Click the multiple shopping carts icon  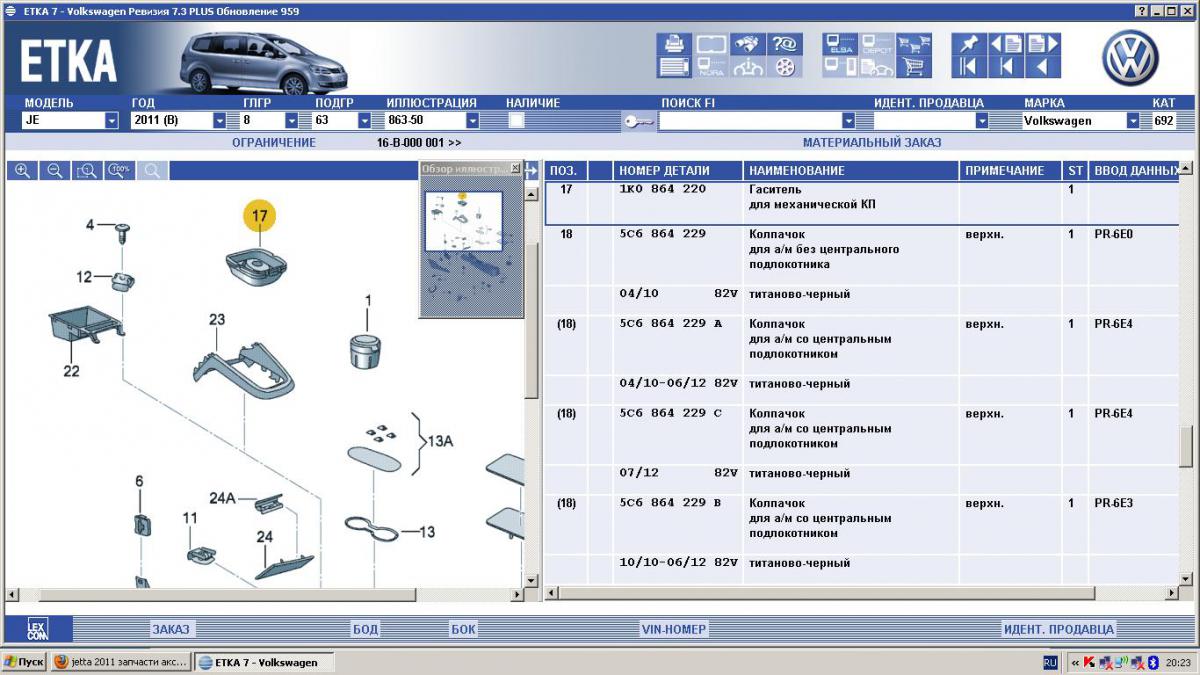point(913,44)
